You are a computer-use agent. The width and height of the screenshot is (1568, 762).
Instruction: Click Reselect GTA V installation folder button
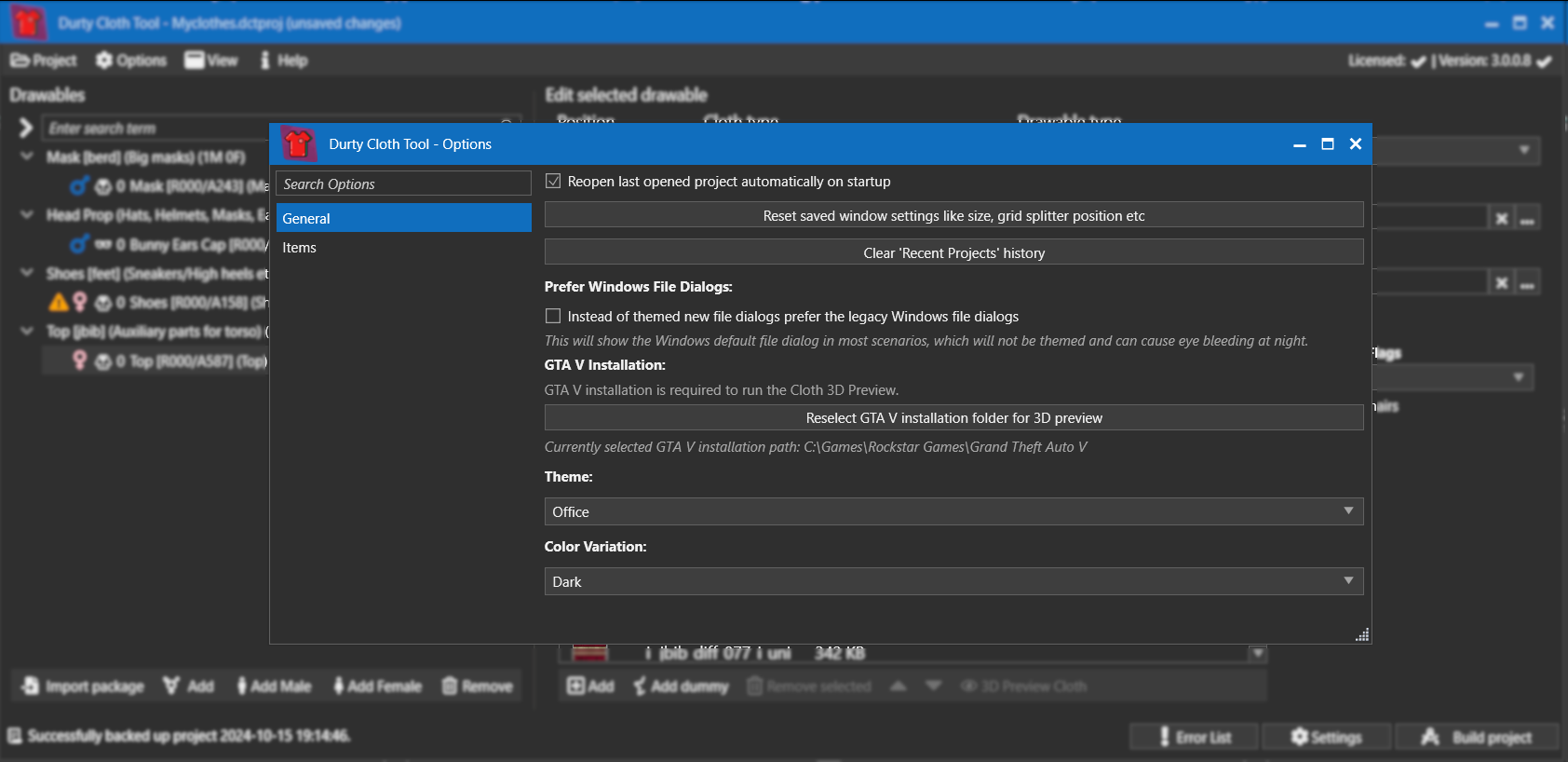coord(953,418)
